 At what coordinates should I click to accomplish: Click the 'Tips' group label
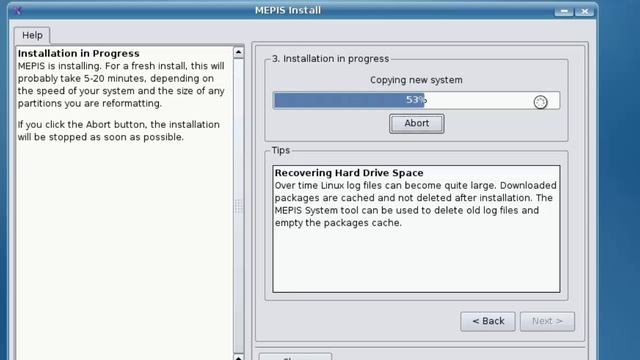point(281,150)
